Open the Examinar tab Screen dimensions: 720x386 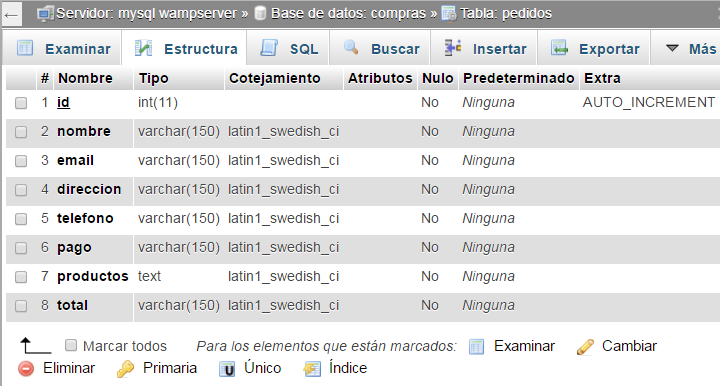(62, 49)
